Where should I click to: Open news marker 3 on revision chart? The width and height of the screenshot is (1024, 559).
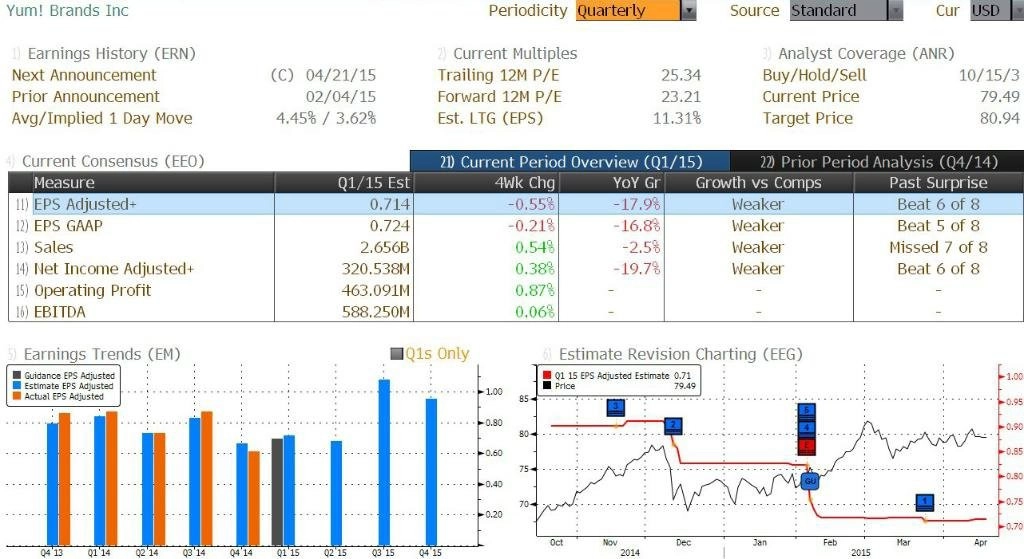click(x=616, y=408)
